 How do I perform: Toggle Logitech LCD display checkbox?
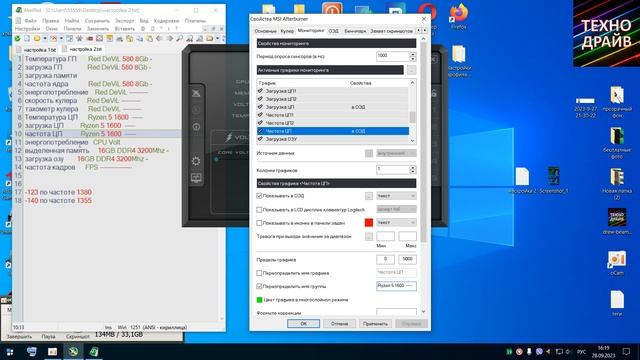tap(259, 210)
